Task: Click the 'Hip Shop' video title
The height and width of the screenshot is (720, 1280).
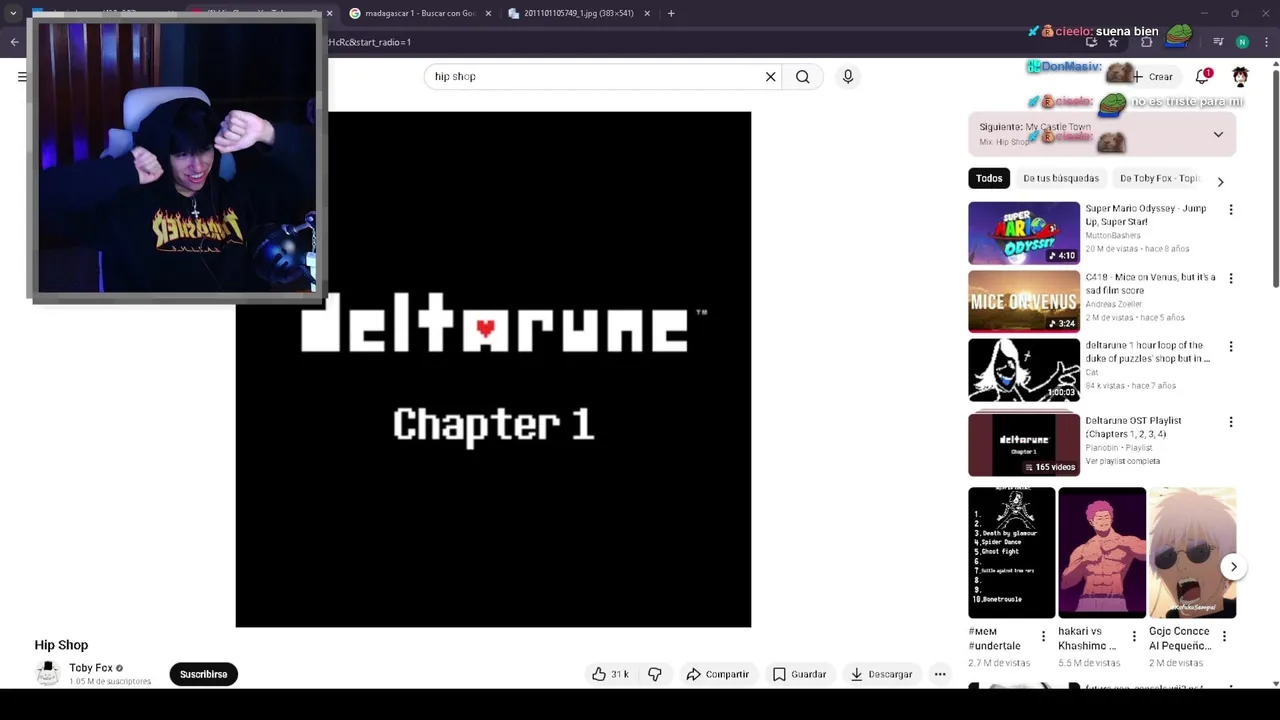Action: [61, 645]
